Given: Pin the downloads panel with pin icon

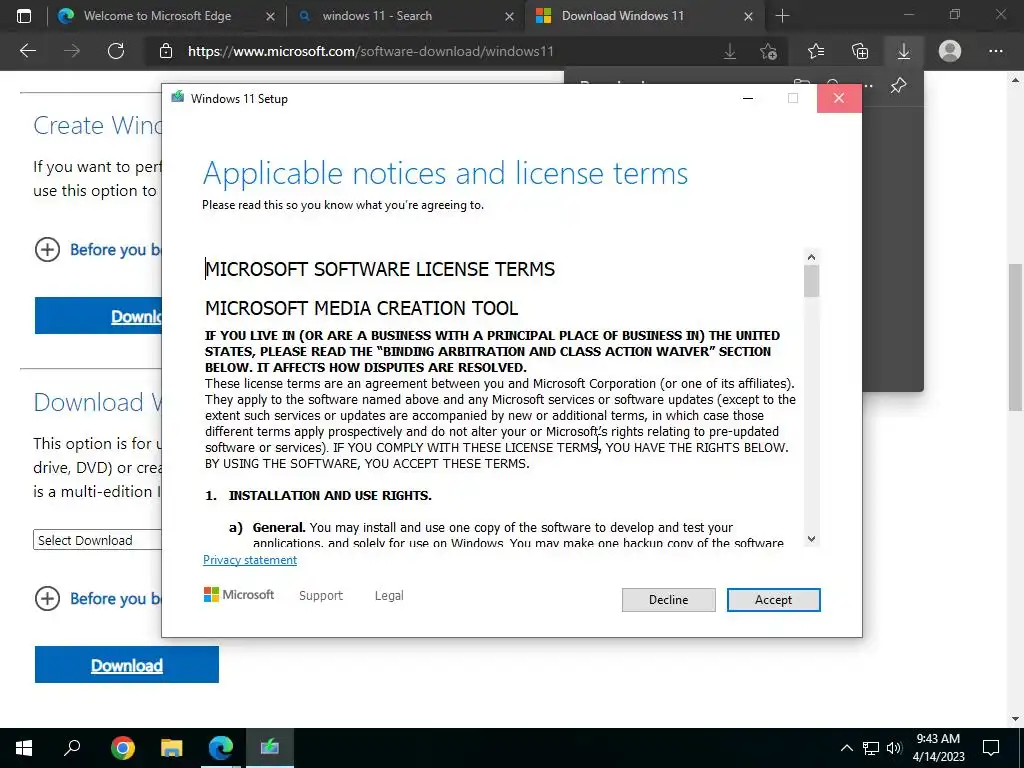Looking at the screenshot, I should click(899, 85).
